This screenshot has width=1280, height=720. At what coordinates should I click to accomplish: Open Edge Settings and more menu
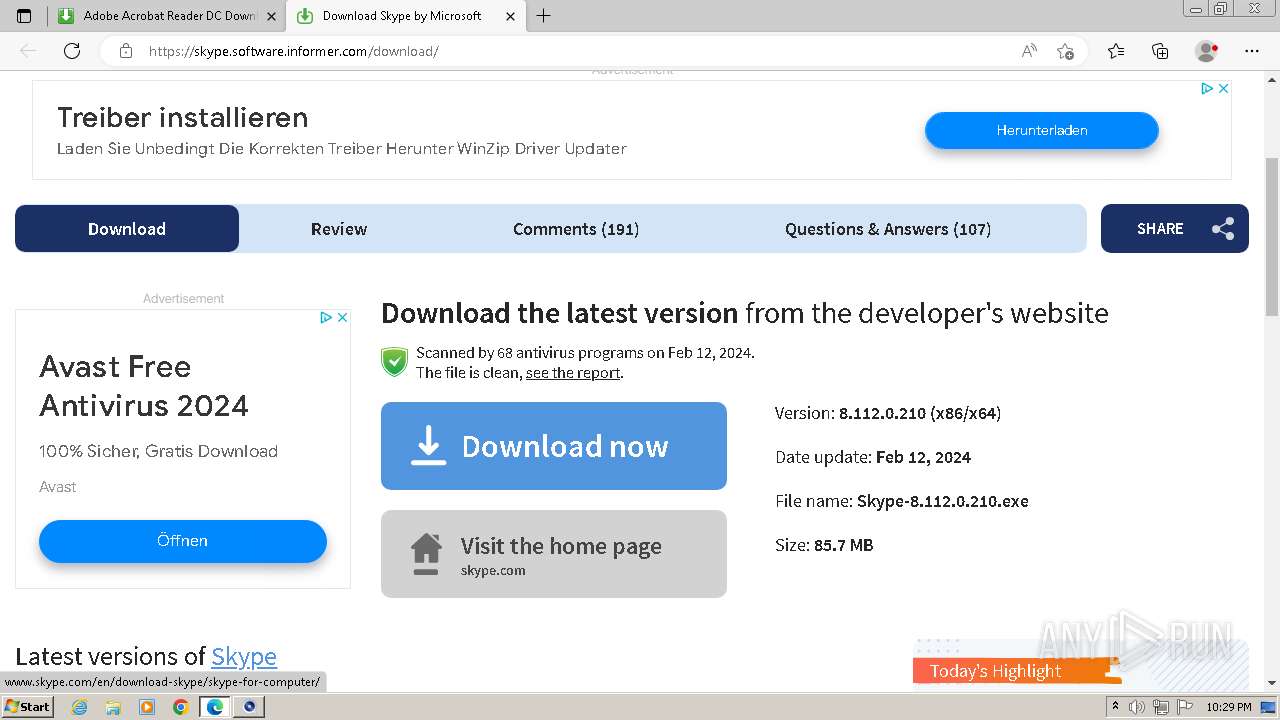click(1252, 51)
